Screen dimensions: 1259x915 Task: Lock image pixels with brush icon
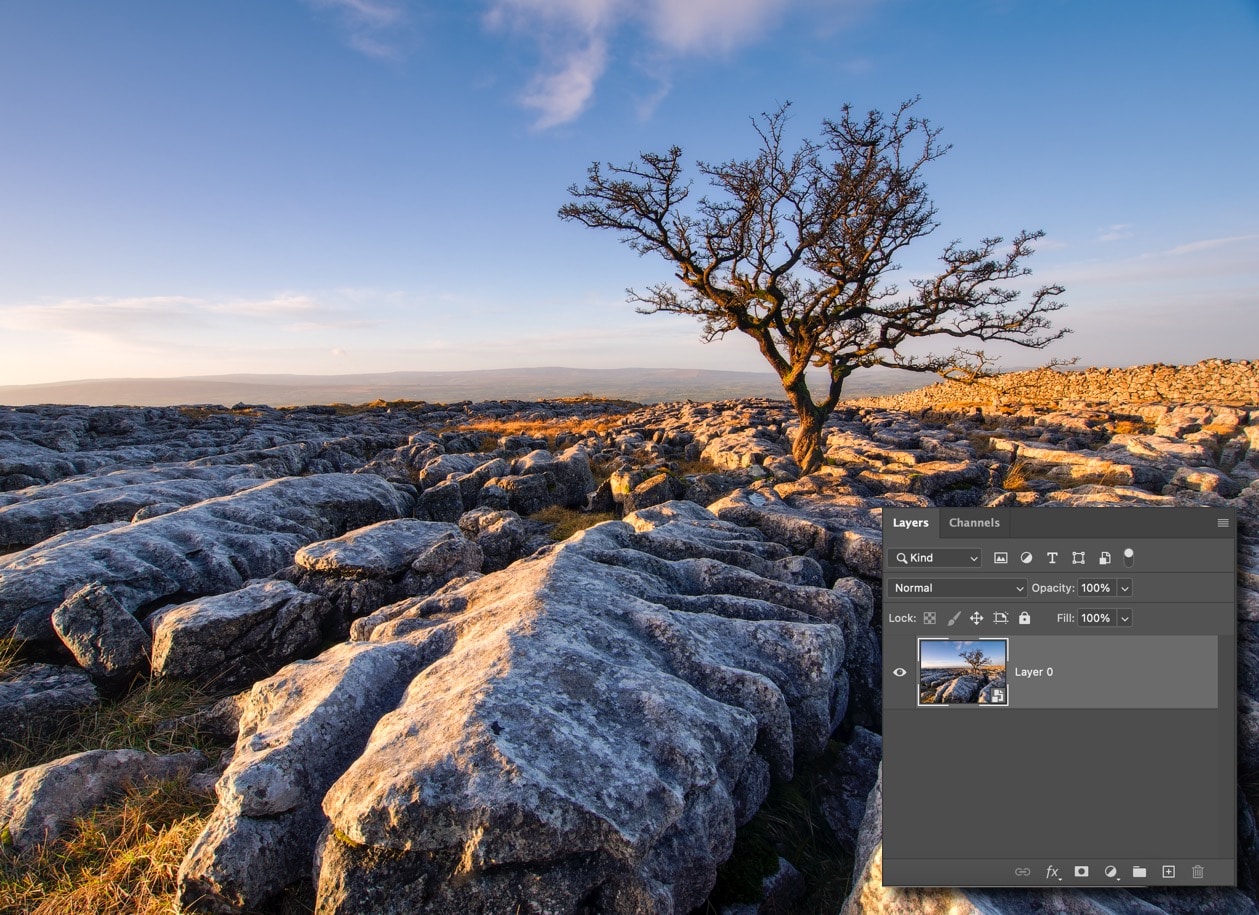tap(953, 618)
